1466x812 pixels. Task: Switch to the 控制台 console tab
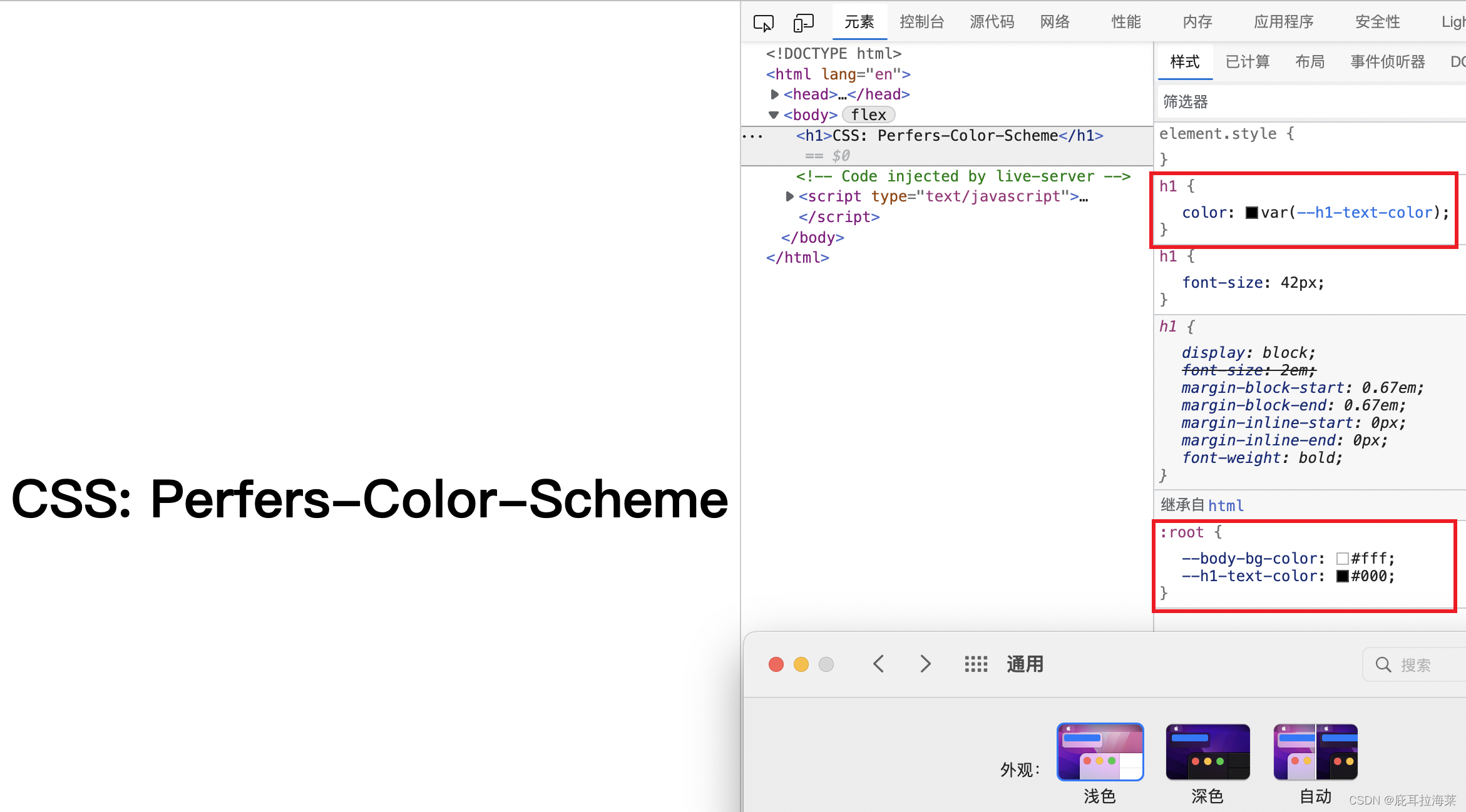(921, 23)
